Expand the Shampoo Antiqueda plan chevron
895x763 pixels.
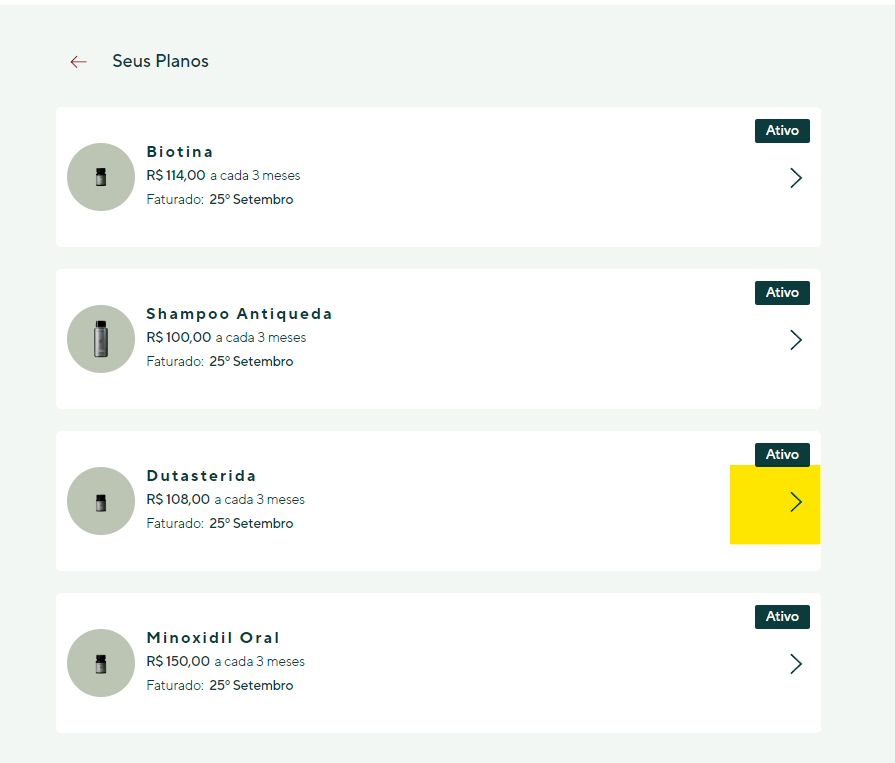point(796,340)
